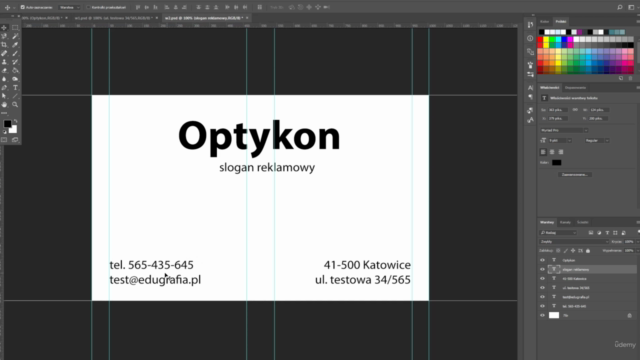Pick the pure red swatch in Próbki
The image size is (640, 360).
pos(540,39)
